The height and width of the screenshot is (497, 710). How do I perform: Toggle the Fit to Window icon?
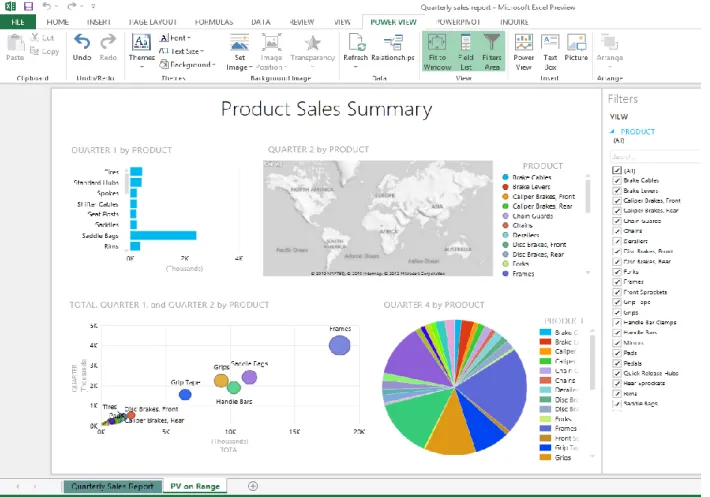pos(437,43)
